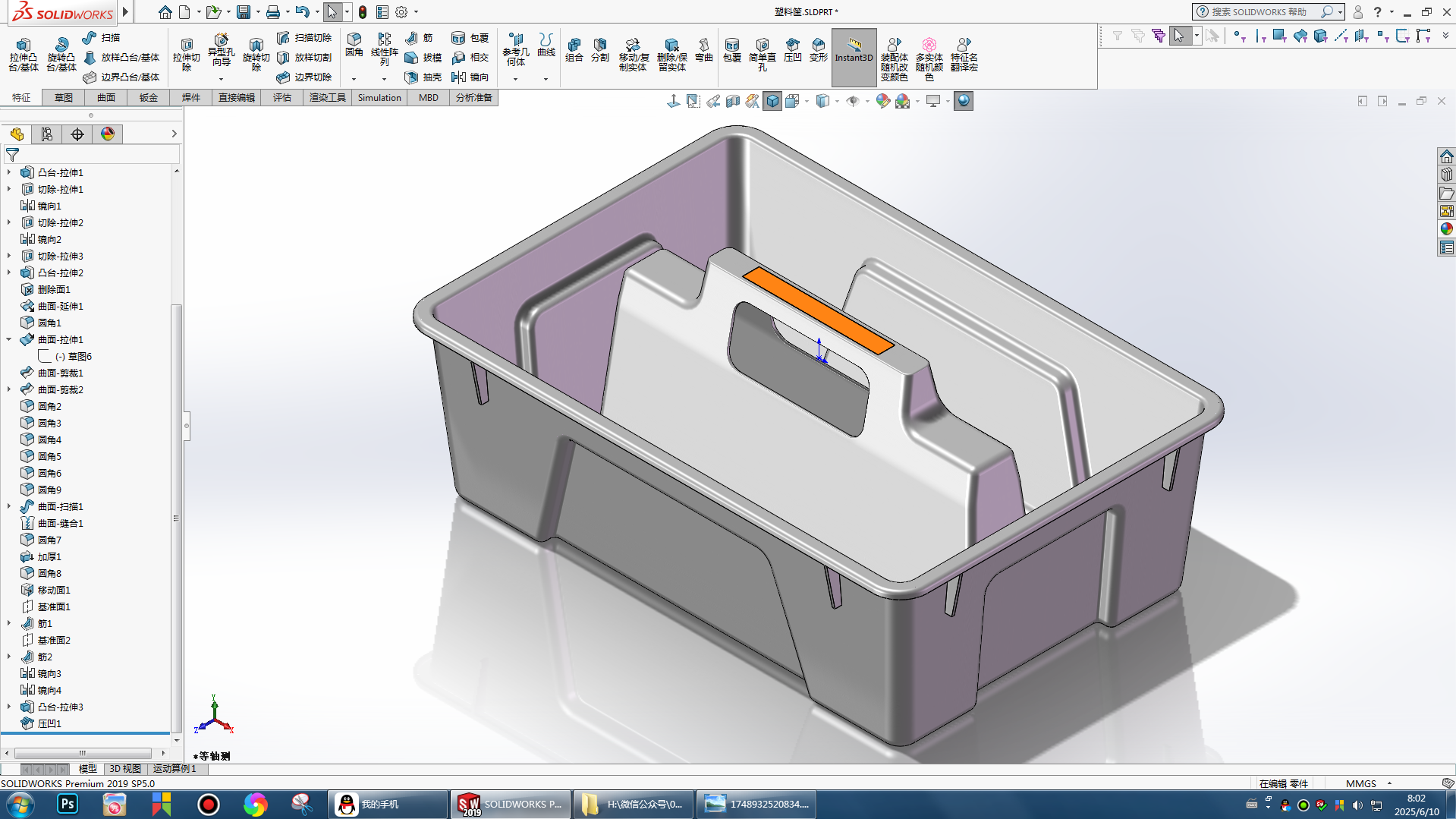Click the 线性阵列 linear pattern tool

[x=384, y=50]
